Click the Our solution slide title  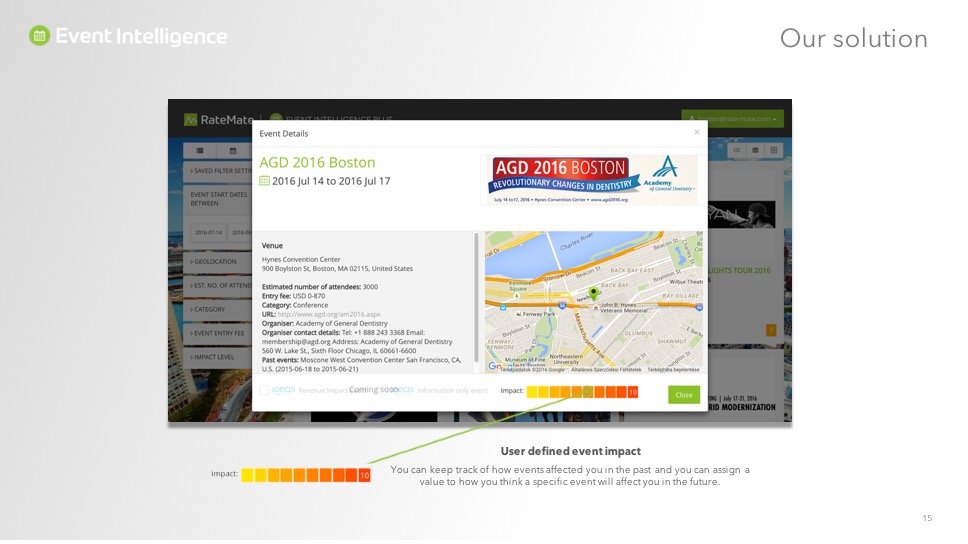pyautogui.click(x=853, y=38)
